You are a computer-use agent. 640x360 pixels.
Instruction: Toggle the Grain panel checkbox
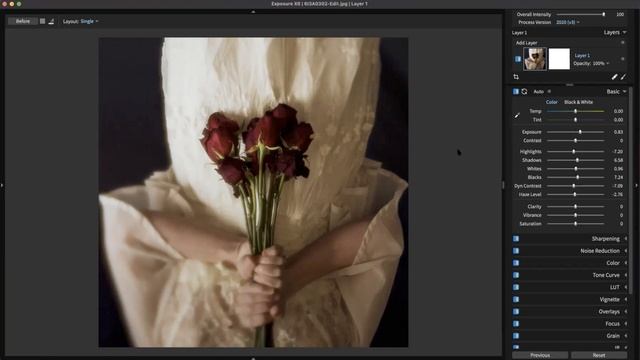pos(516,336)
